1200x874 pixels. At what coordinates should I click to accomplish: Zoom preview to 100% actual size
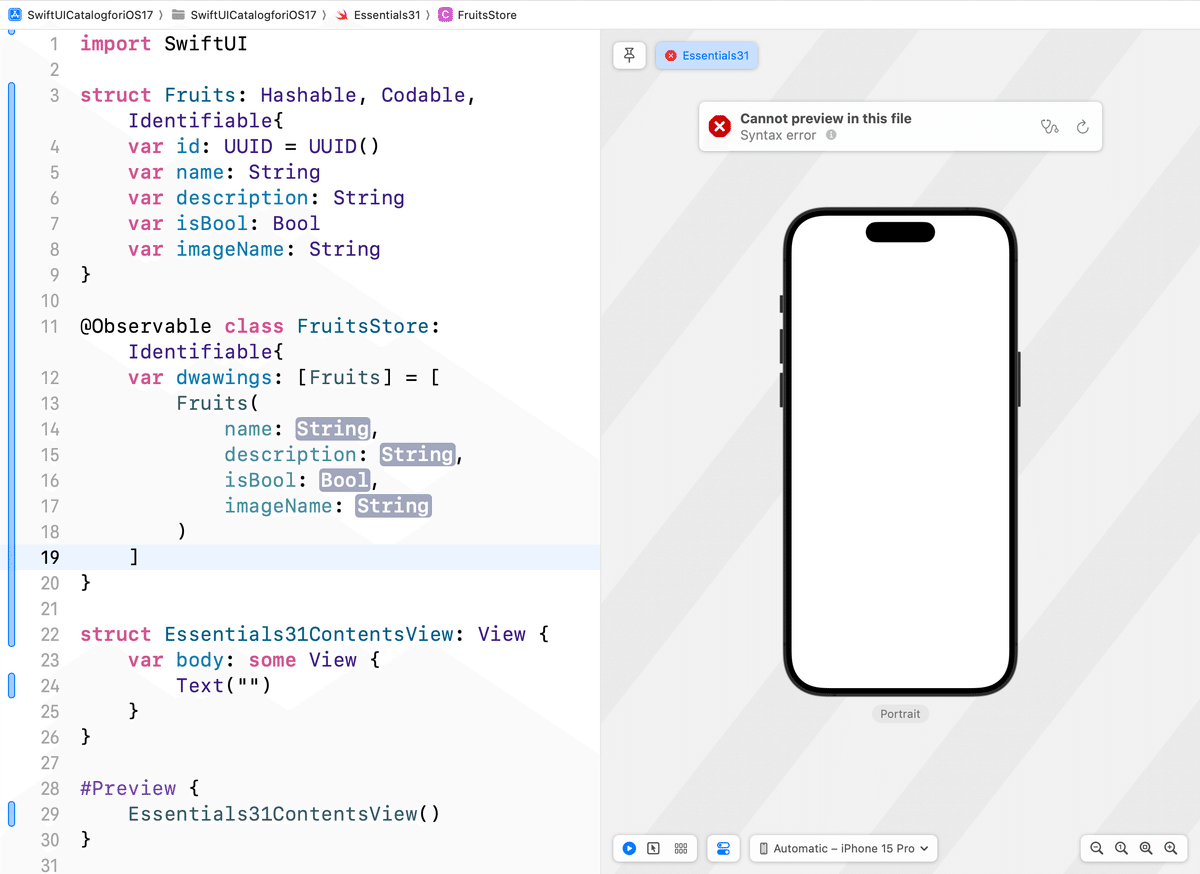(1121, 848)
